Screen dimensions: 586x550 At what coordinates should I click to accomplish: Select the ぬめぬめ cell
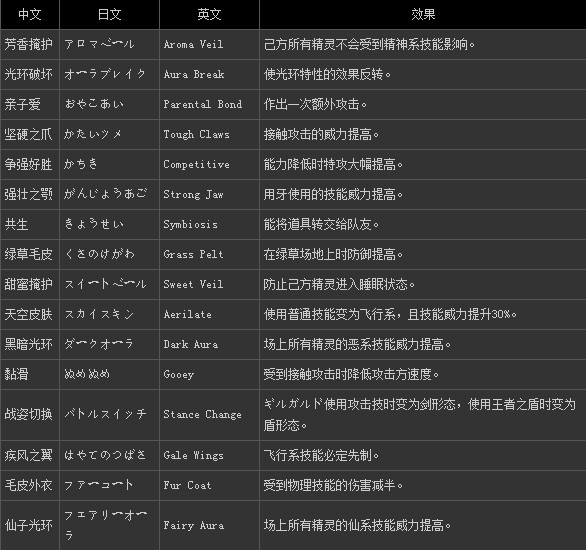point(110,374)
